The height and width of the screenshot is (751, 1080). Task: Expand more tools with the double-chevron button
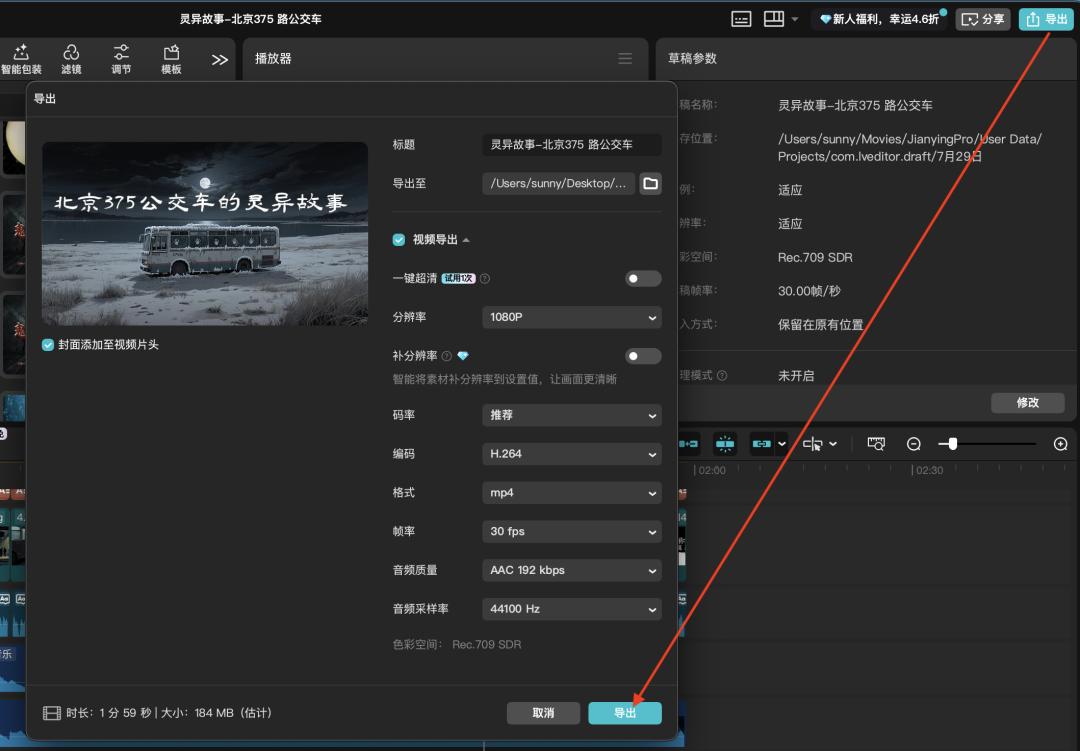tap(220, 58)
